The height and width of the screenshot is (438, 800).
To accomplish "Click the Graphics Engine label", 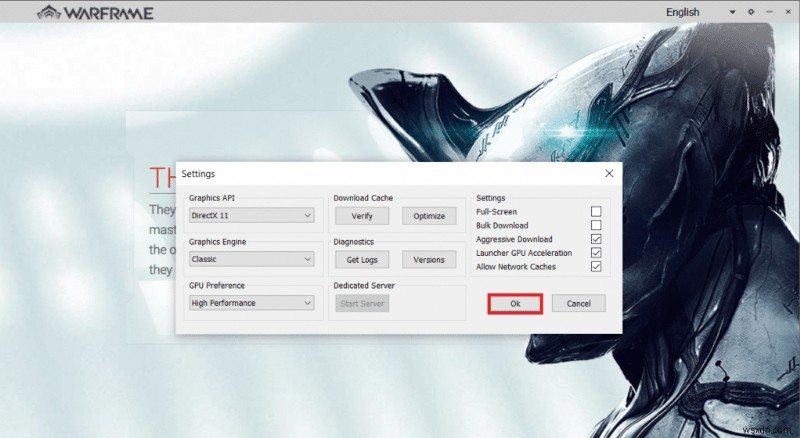I will pyautogui.click(x=217, y=242).
